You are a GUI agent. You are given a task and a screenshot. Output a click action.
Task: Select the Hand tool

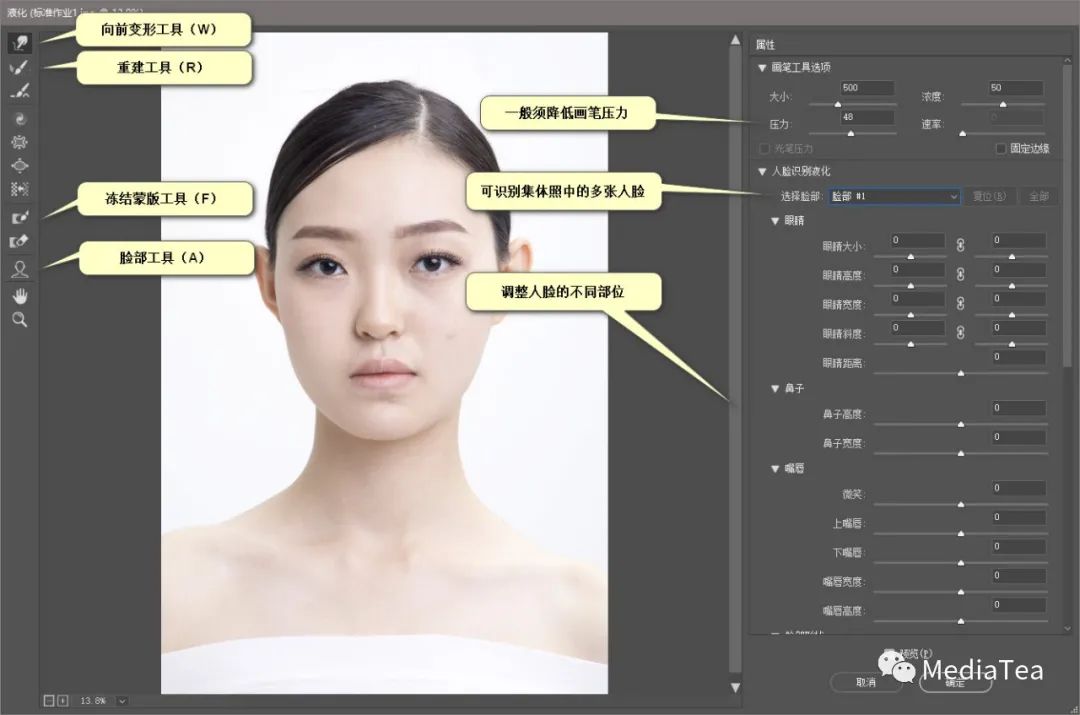pos(20,296)
